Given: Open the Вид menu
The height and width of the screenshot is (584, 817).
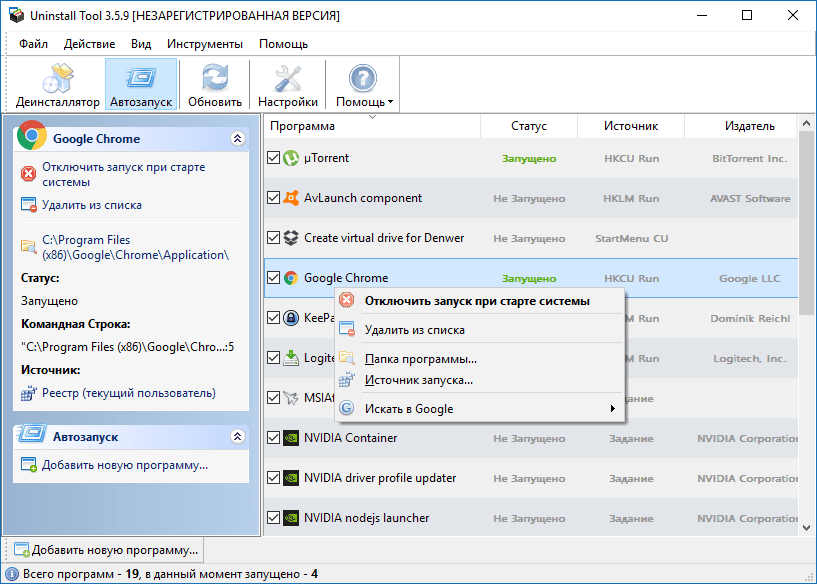Looking at the screenshot, I should 141,44.
